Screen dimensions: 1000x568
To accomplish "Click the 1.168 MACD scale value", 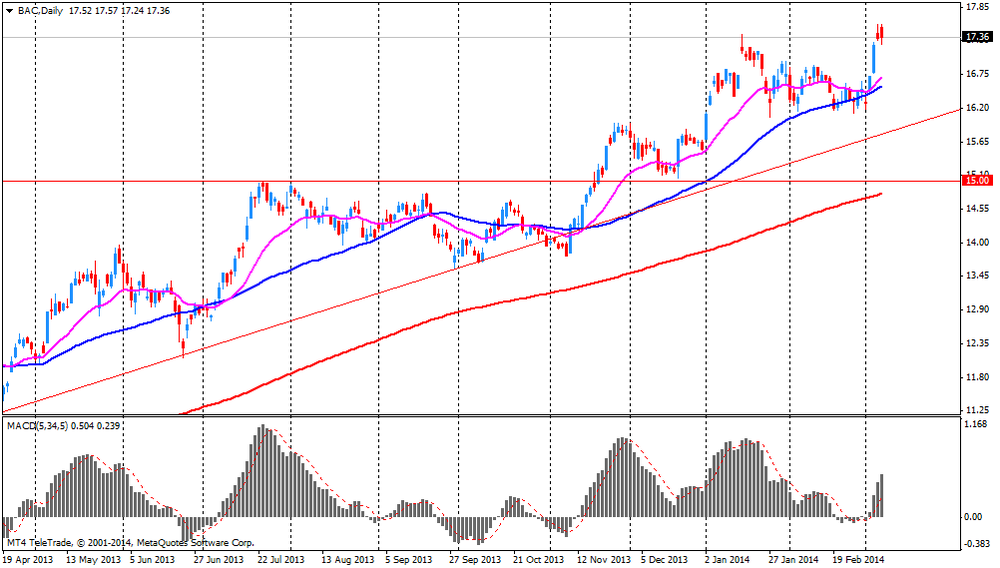I will pyautogui.click(x=977, y=424).
